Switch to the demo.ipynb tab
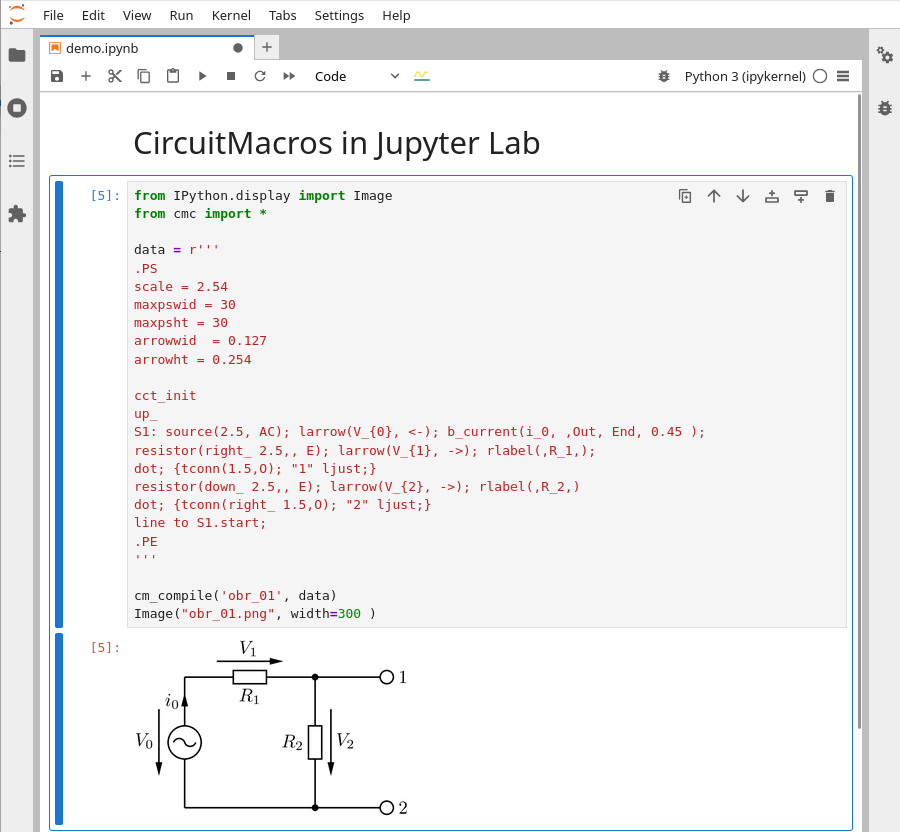The image size is (900, 832). coord(102,48)
